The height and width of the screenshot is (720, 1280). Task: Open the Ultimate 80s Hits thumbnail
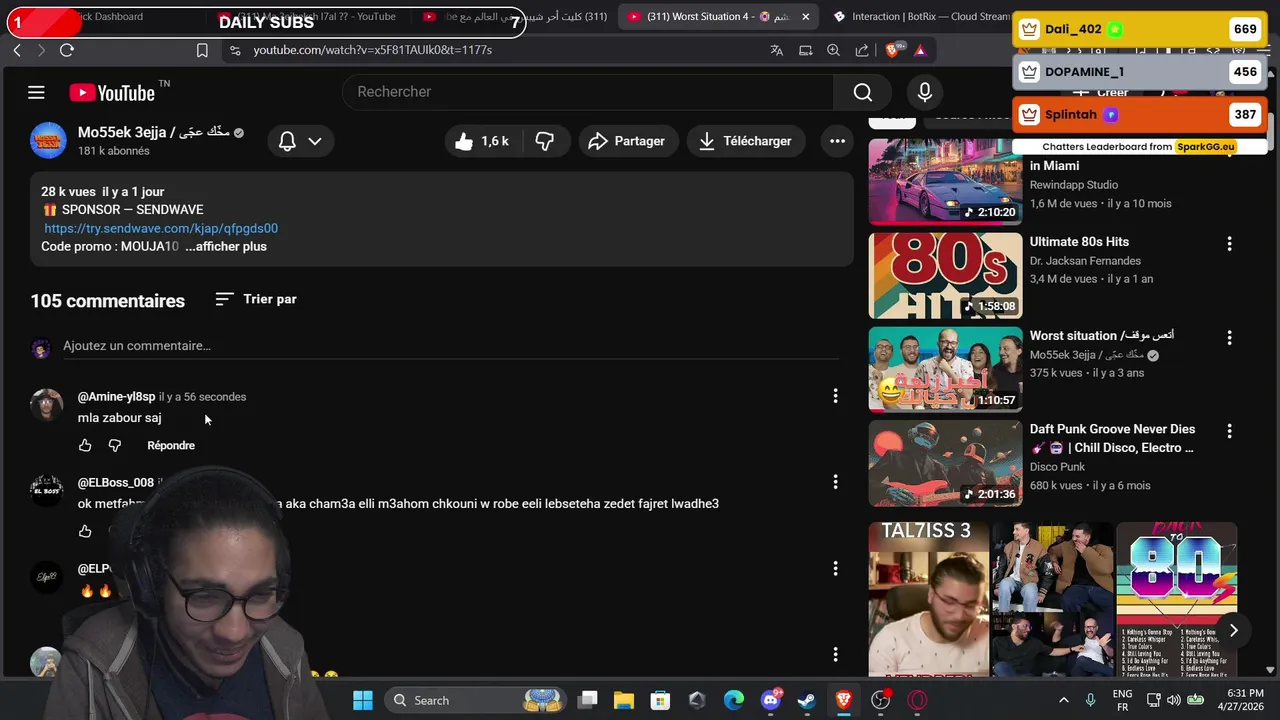945,275
